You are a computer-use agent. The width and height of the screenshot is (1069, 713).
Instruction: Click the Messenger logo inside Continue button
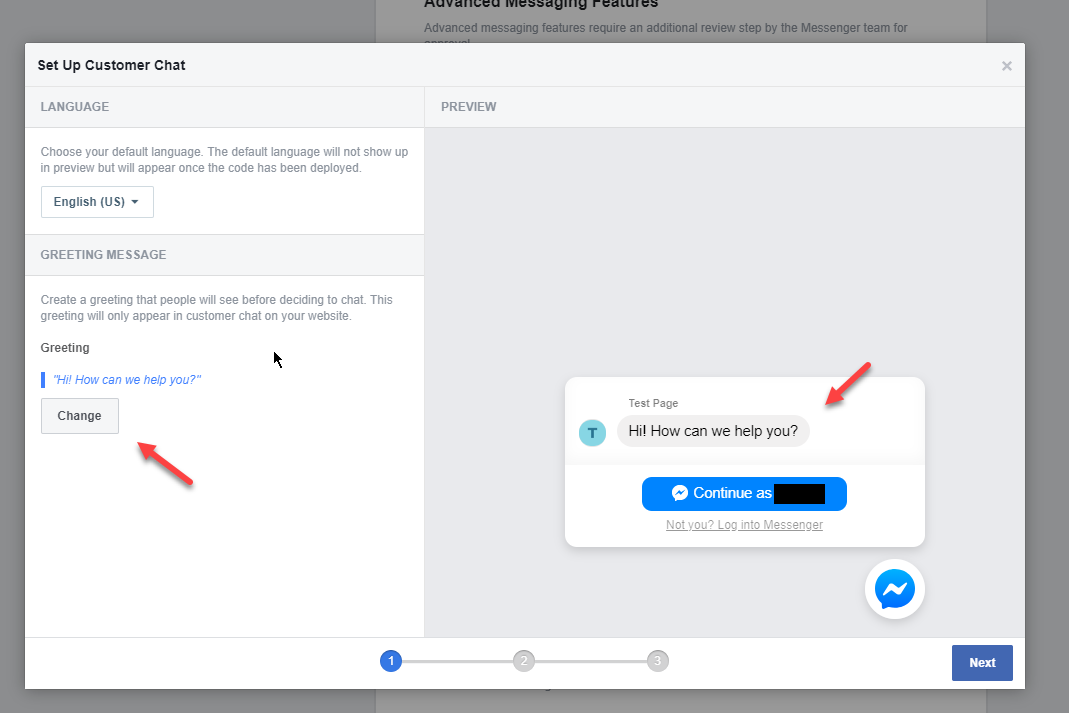coord(680,493)
